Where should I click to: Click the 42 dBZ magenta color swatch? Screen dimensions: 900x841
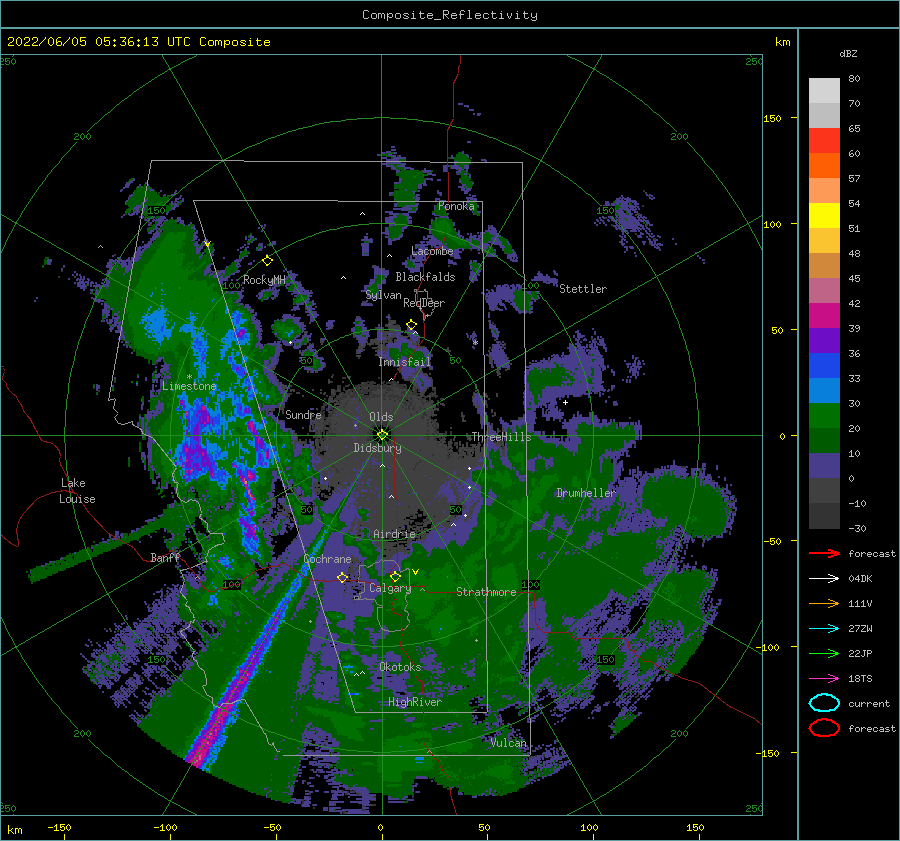824,315
